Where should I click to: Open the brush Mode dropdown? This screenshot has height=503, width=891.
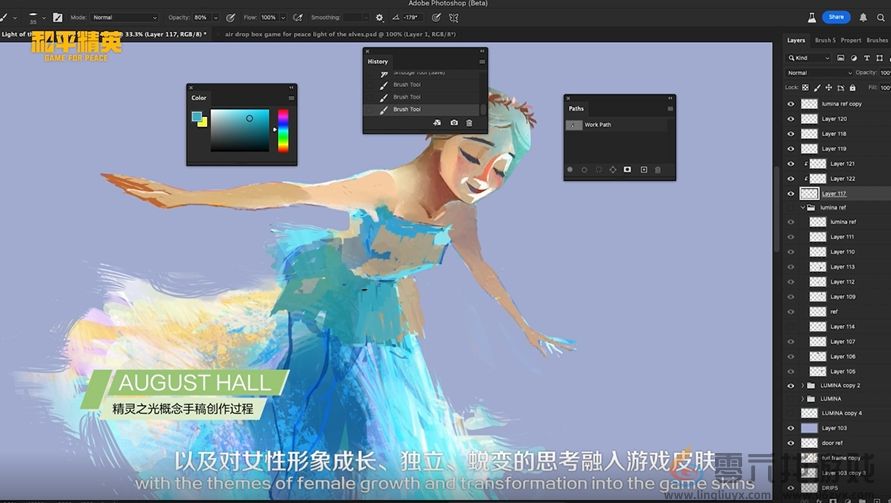tap(125, 18)
